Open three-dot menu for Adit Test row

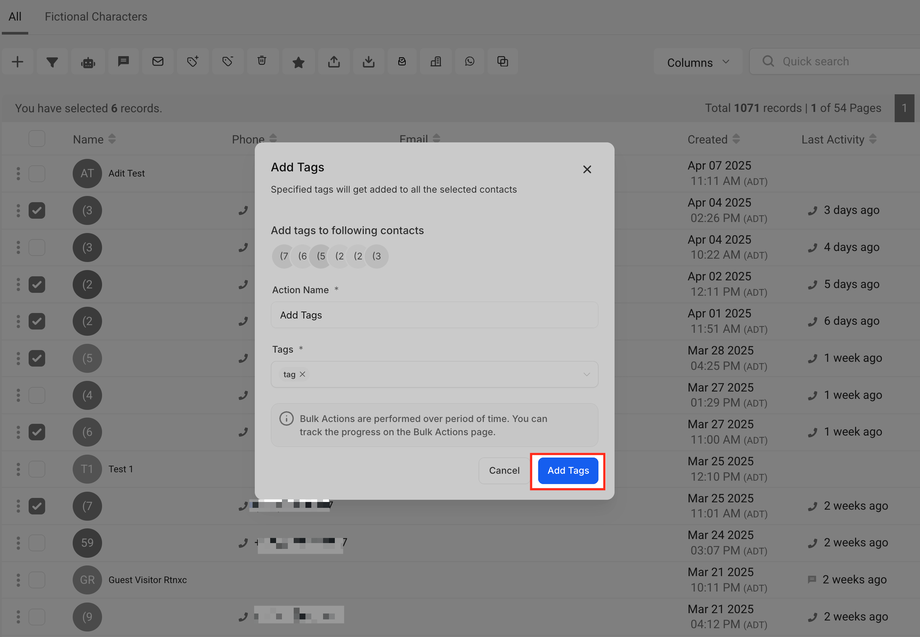pos(18,174)
